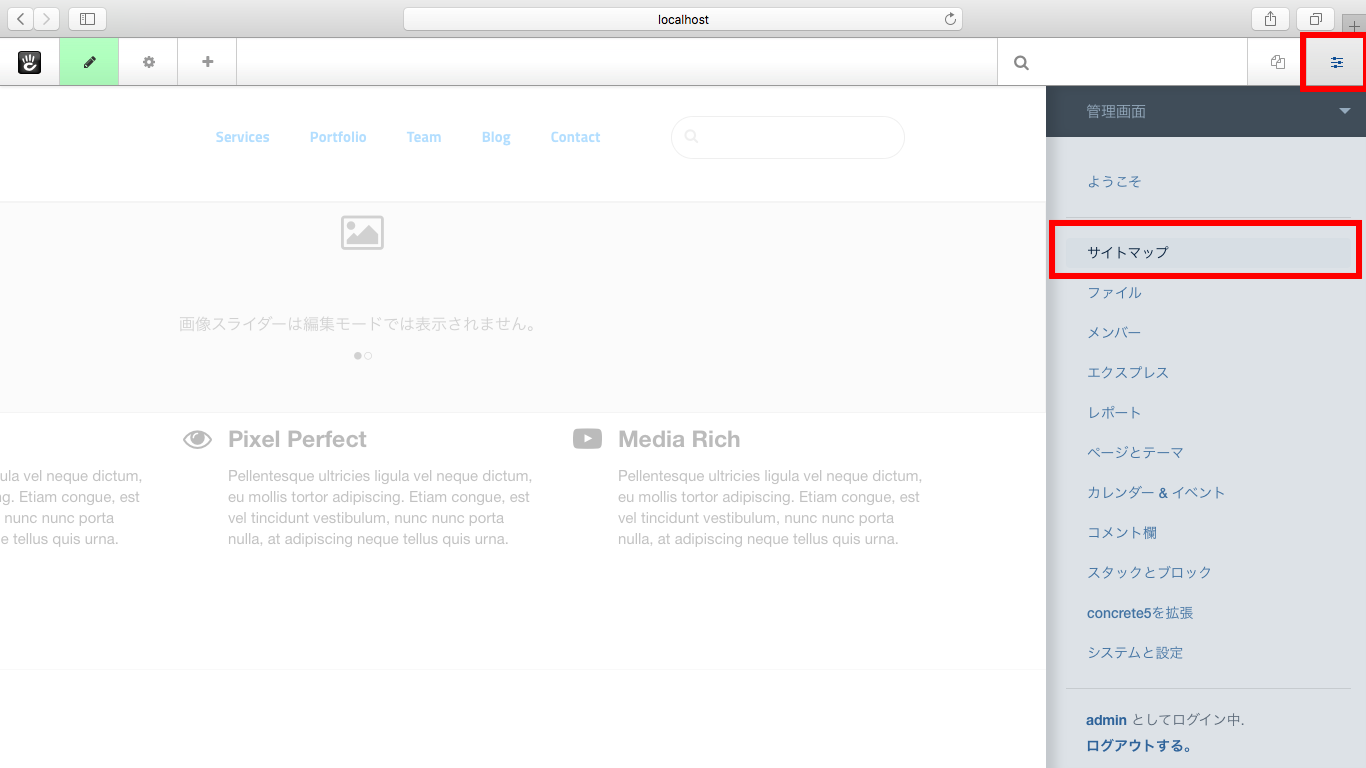Click the toolbar intelligent search field
Screen dimensions: 1366x768
click(1122, 62)
